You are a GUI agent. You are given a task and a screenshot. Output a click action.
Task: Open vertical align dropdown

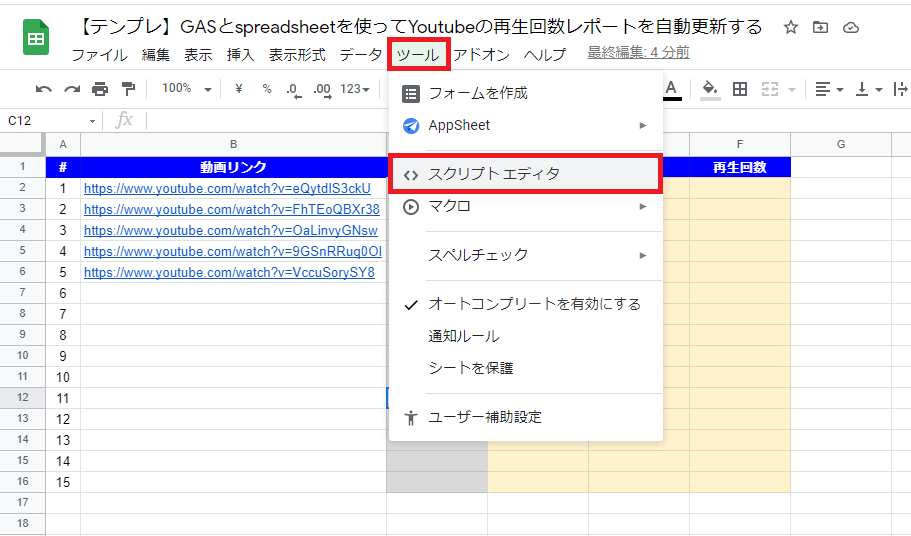869,89
